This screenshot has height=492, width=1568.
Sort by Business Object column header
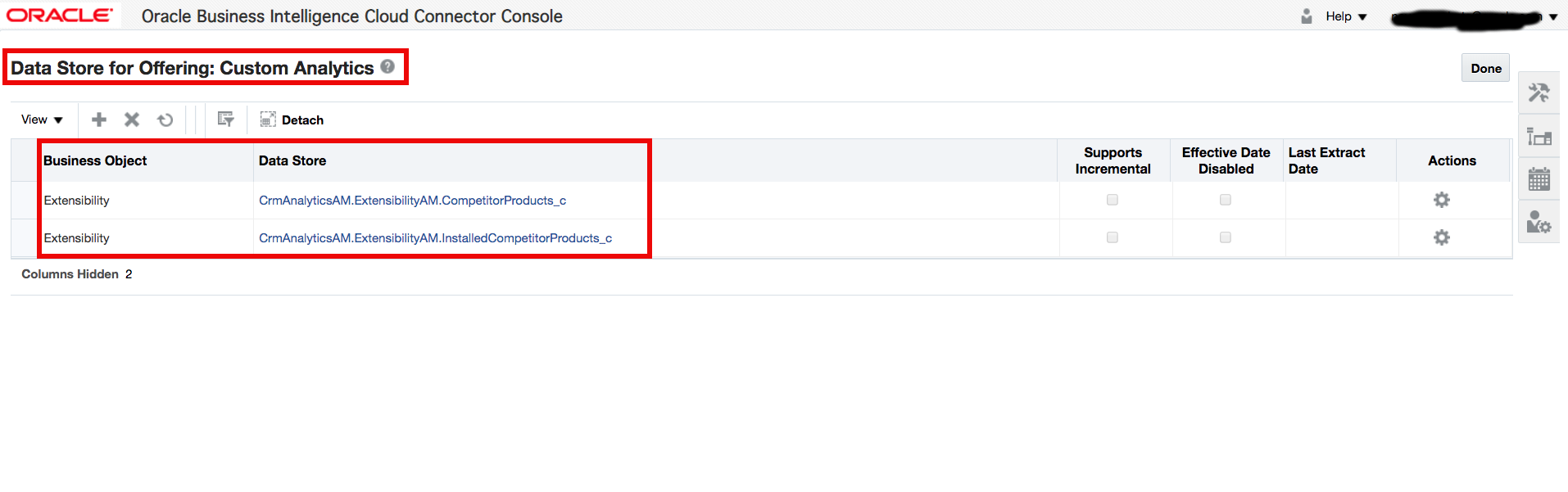(95, 160)
